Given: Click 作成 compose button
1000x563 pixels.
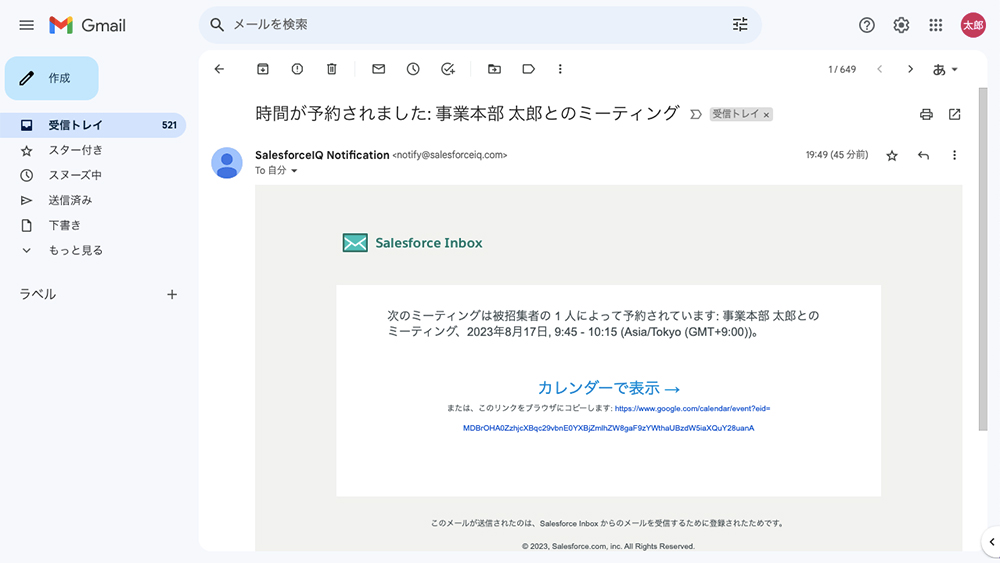Looking at the screenshot, I should [52, 78].
